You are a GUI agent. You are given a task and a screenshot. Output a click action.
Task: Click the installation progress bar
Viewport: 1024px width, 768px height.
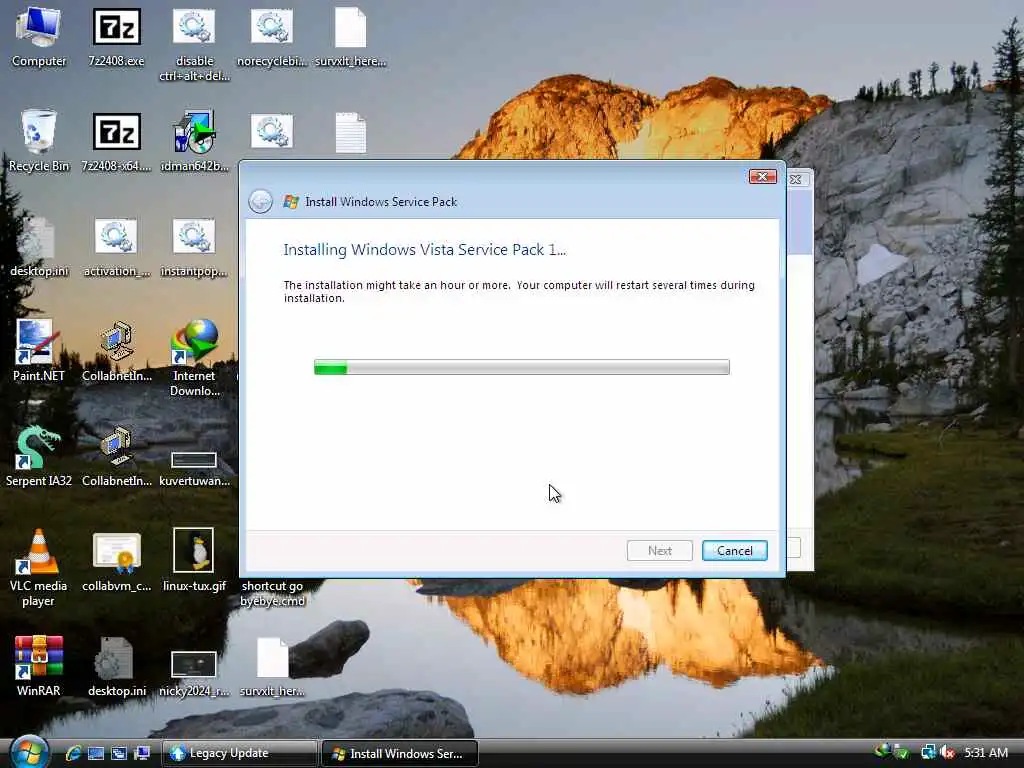click(x=521, y=367)
